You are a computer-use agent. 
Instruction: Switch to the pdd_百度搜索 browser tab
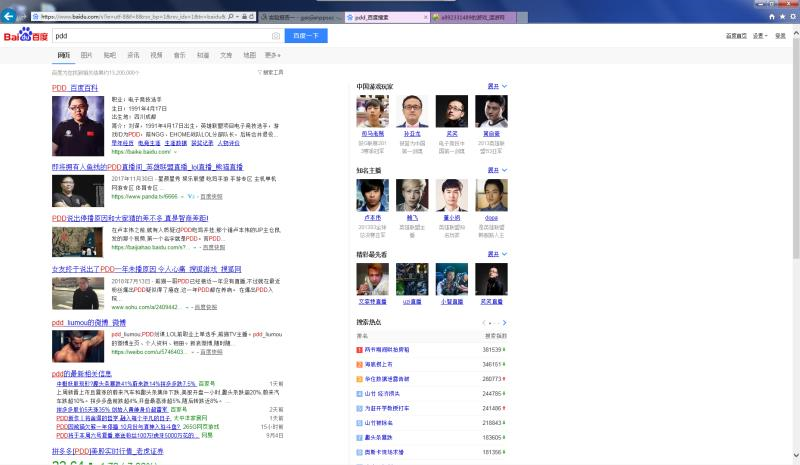(387, 17)
